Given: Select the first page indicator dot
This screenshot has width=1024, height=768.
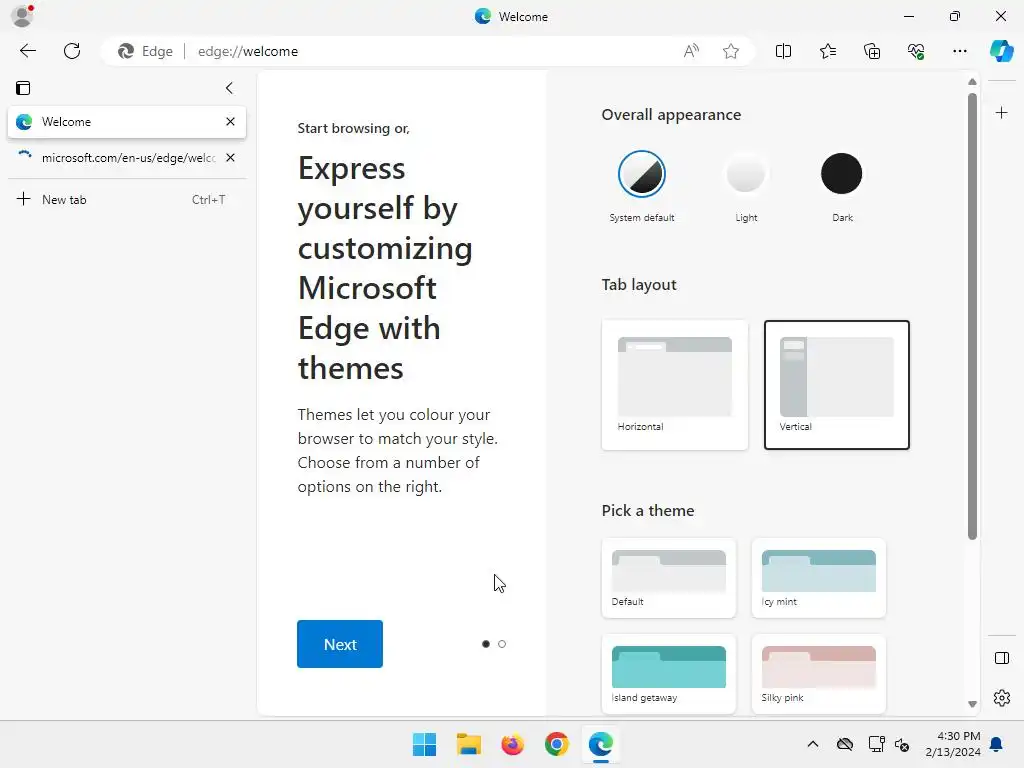Looking at the screenshot, I should point(485,644).
